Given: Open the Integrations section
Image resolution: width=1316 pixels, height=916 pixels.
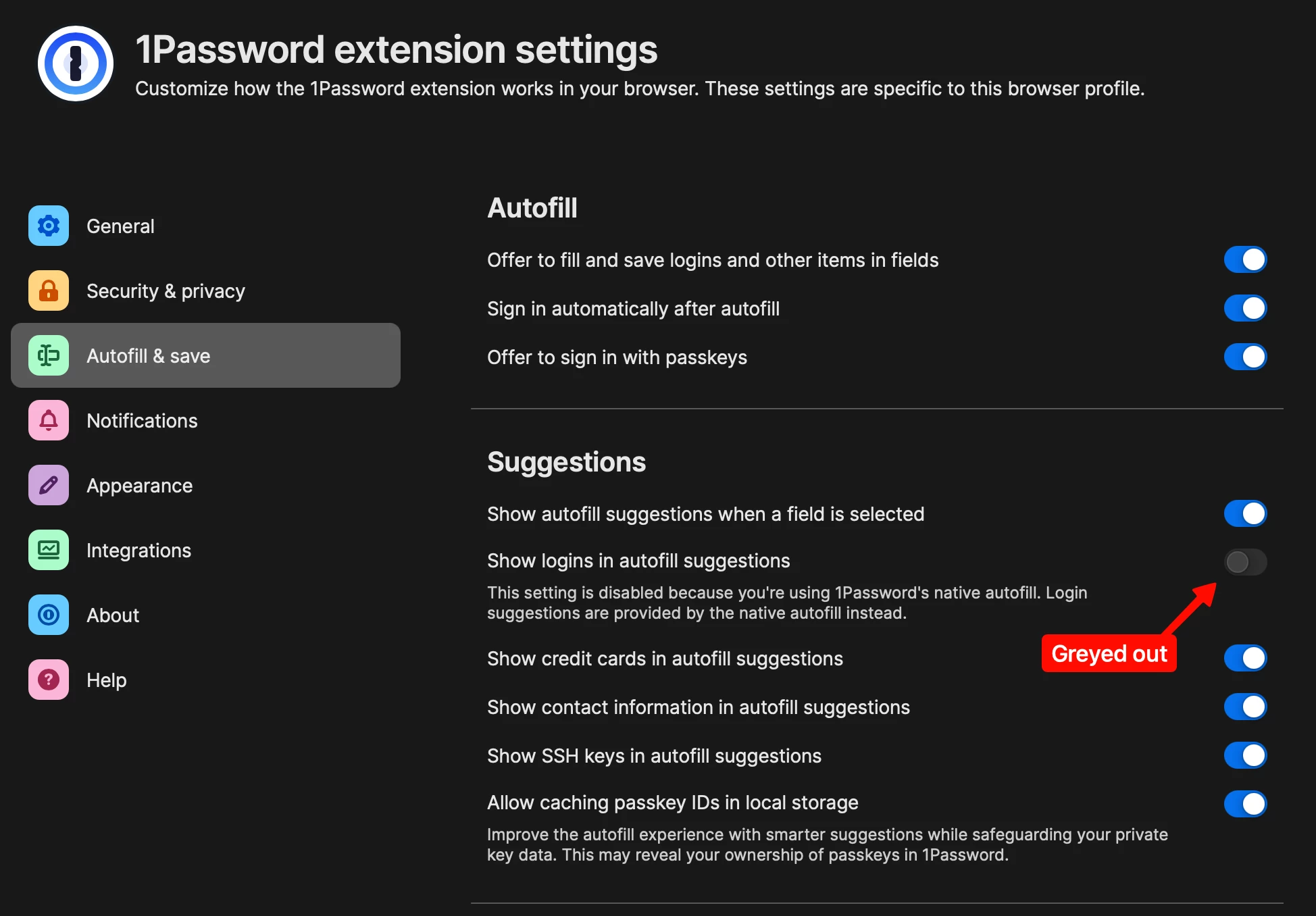Looking at the screenshot, I should pos(205,550).
